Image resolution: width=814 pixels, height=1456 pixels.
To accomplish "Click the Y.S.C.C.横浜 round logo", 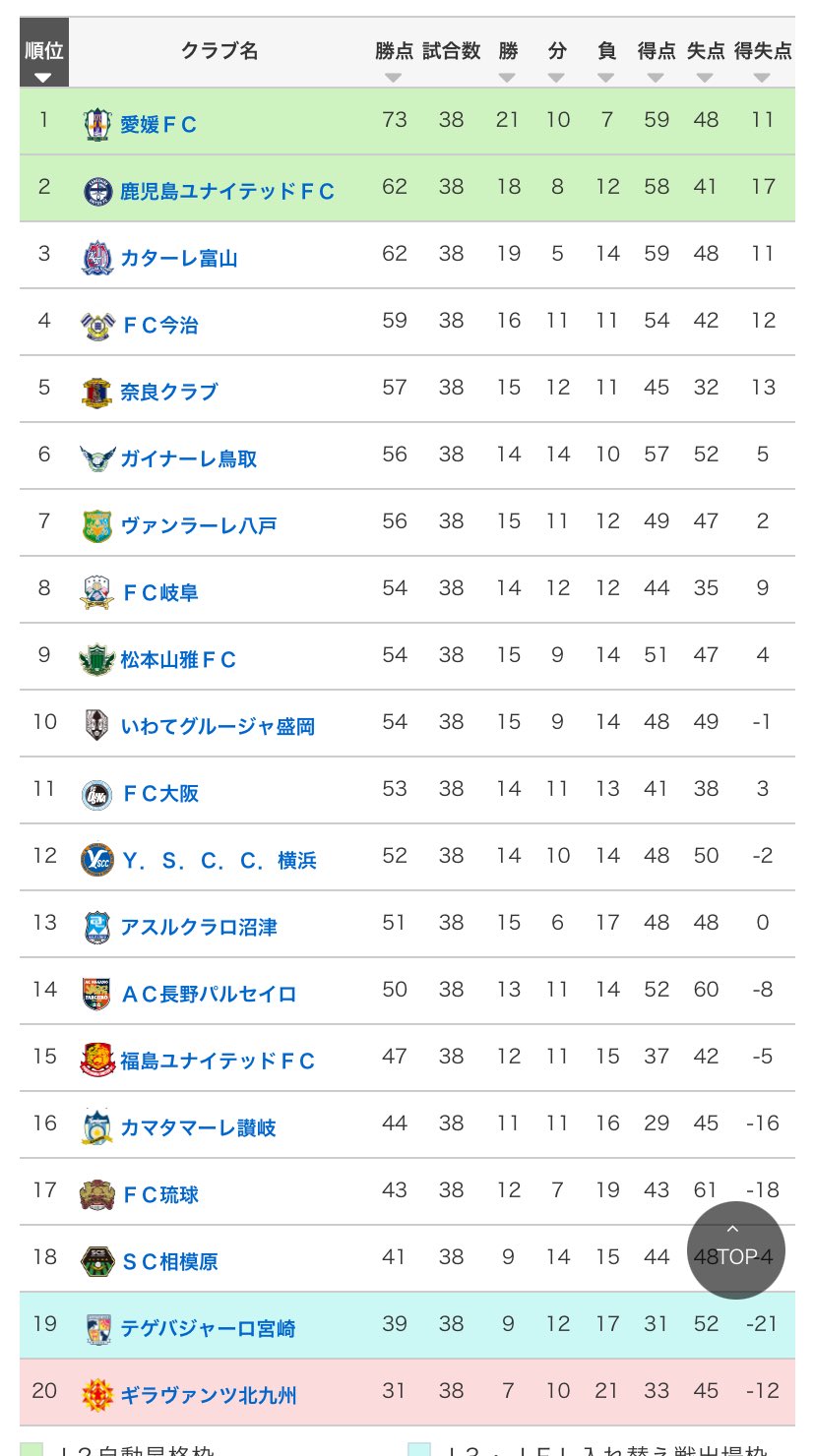I will pos(96,860).
